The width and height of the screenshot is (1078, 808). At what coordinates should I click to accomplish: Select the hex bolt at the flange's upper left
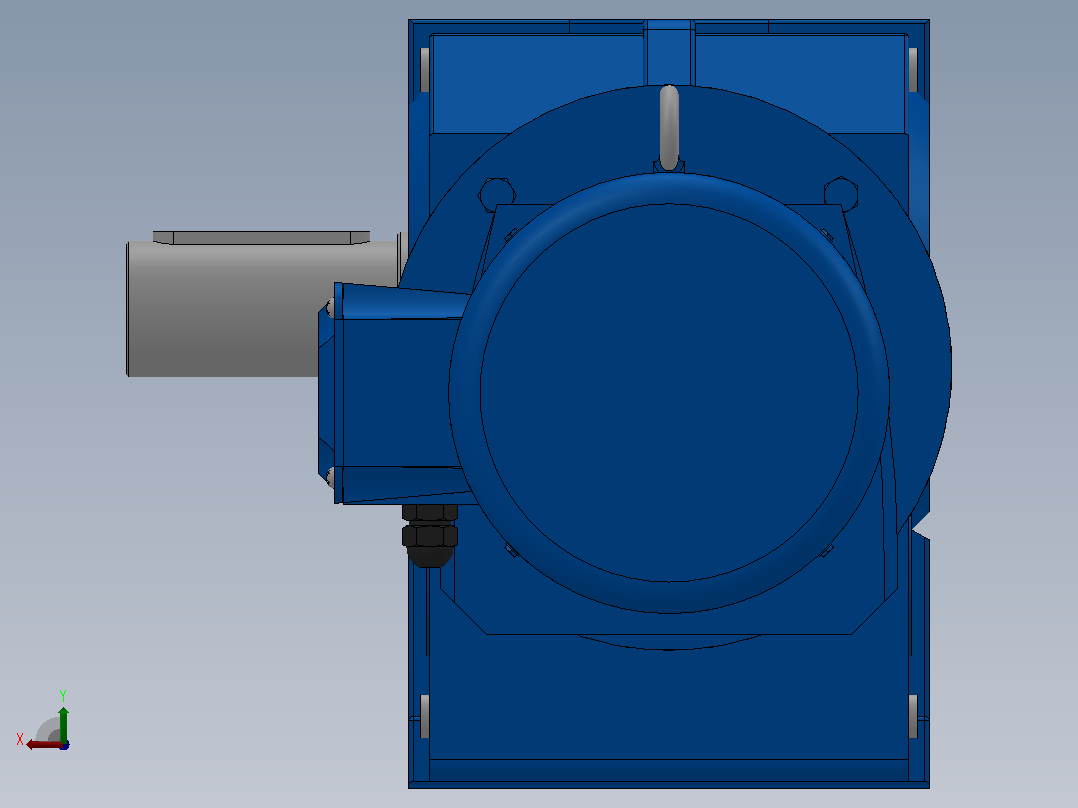497,193
